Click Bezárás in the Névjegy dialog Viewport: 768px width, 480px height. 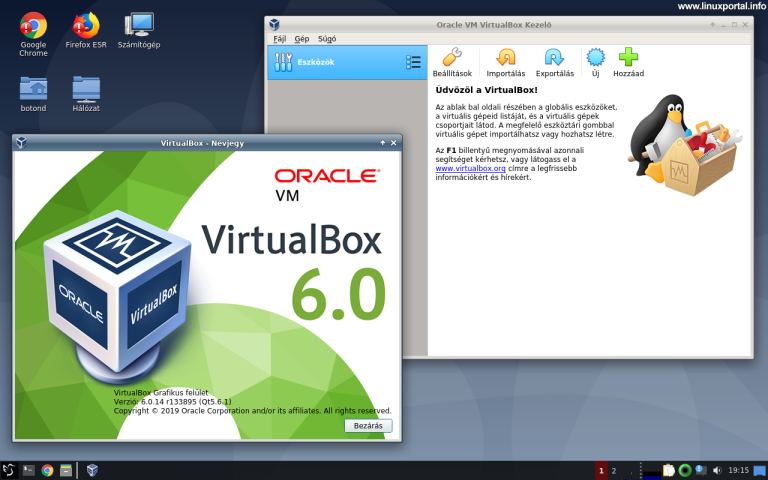(368, 426)
